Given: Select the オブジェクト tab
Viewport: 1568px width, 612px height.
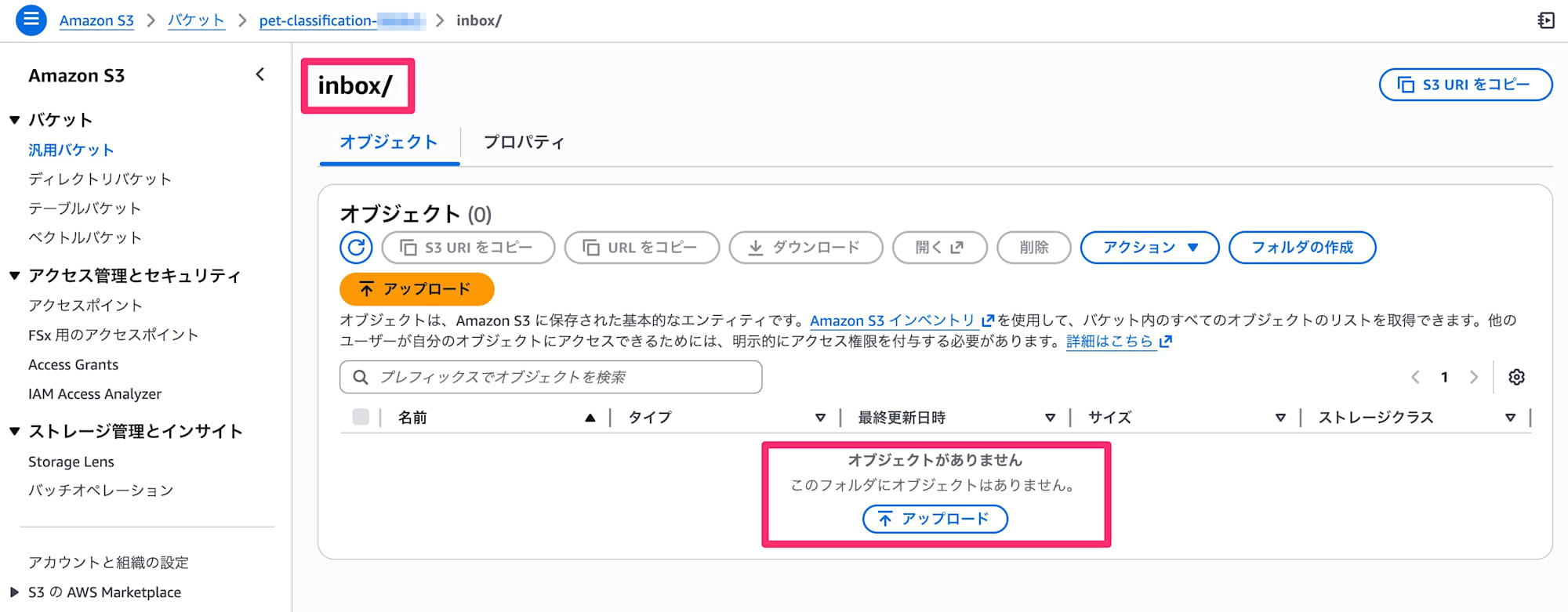Looking at the screenshot, I should click(x=389, y=142).
